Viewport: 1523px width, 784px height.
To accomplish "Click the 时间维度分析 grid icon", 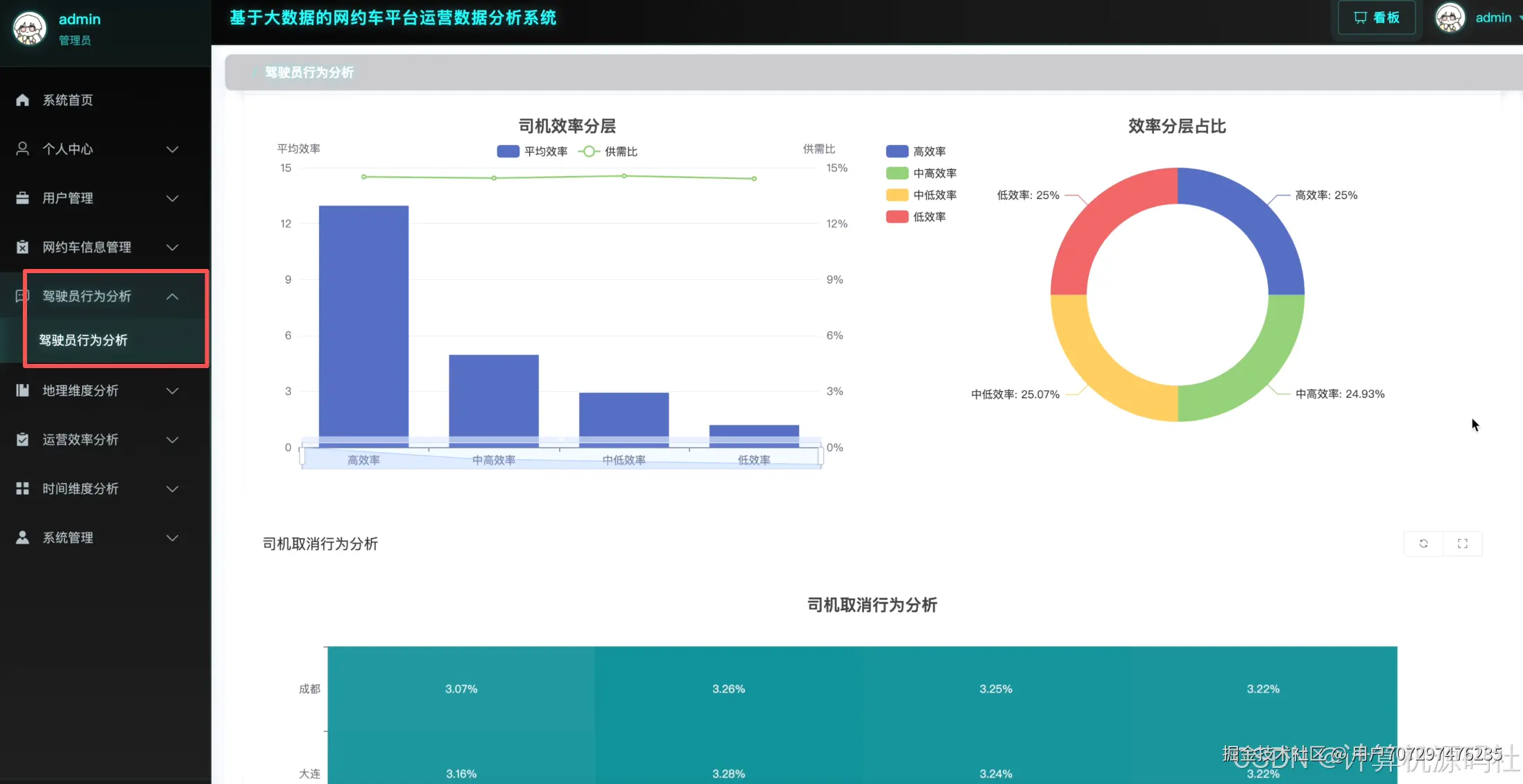I will [x=22, y=489].
